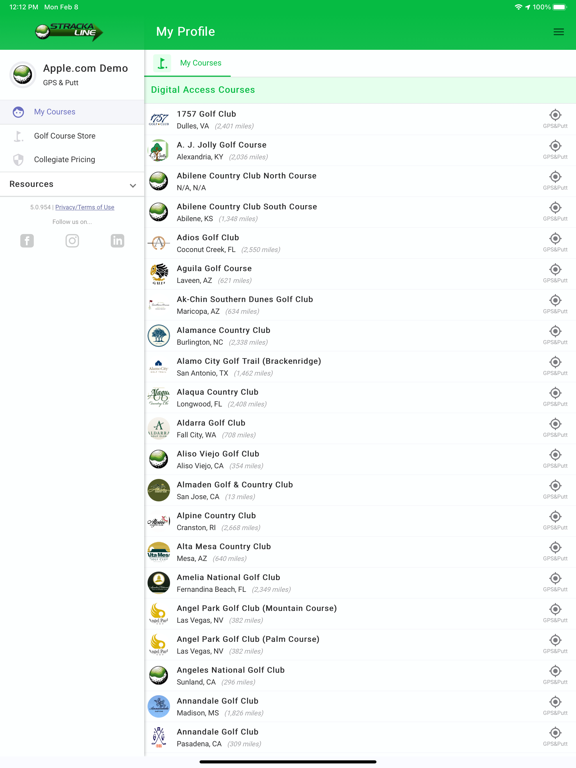
Task: Open Facebook social icon
Action: pyautogui.click(x=27, y=240)
